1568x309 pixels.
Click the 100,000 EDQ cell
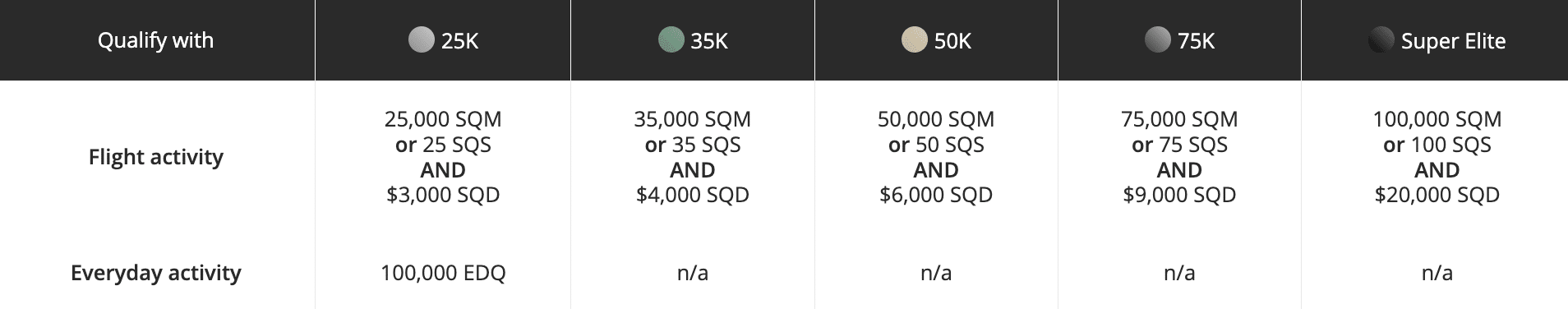point(443,273)
